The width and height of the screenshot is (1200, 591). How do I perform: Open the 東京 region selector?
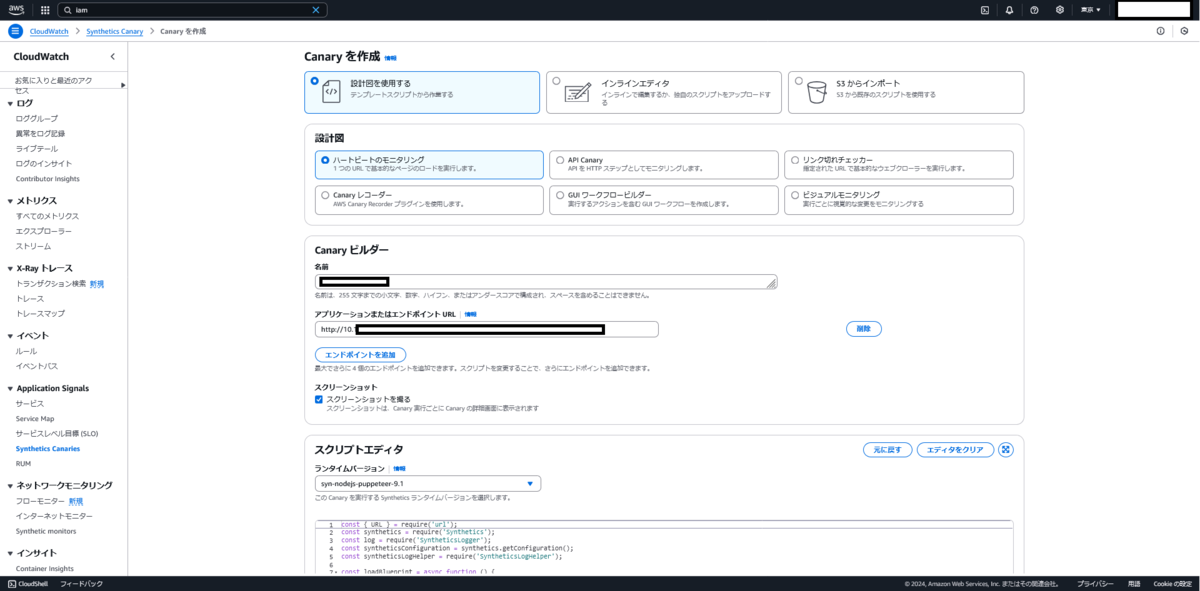tap(1090, 10)
